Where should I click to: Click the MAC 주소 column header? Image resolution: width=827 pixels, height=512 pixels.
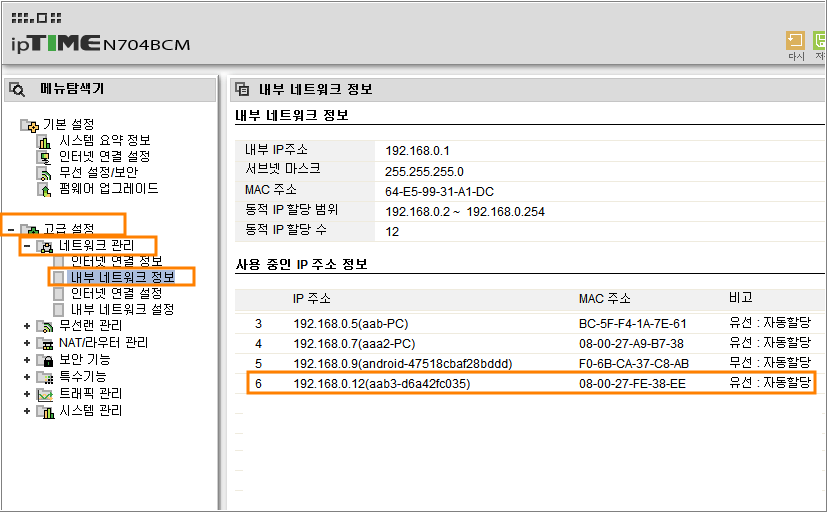pyautogui.click(x=604, y=298)
